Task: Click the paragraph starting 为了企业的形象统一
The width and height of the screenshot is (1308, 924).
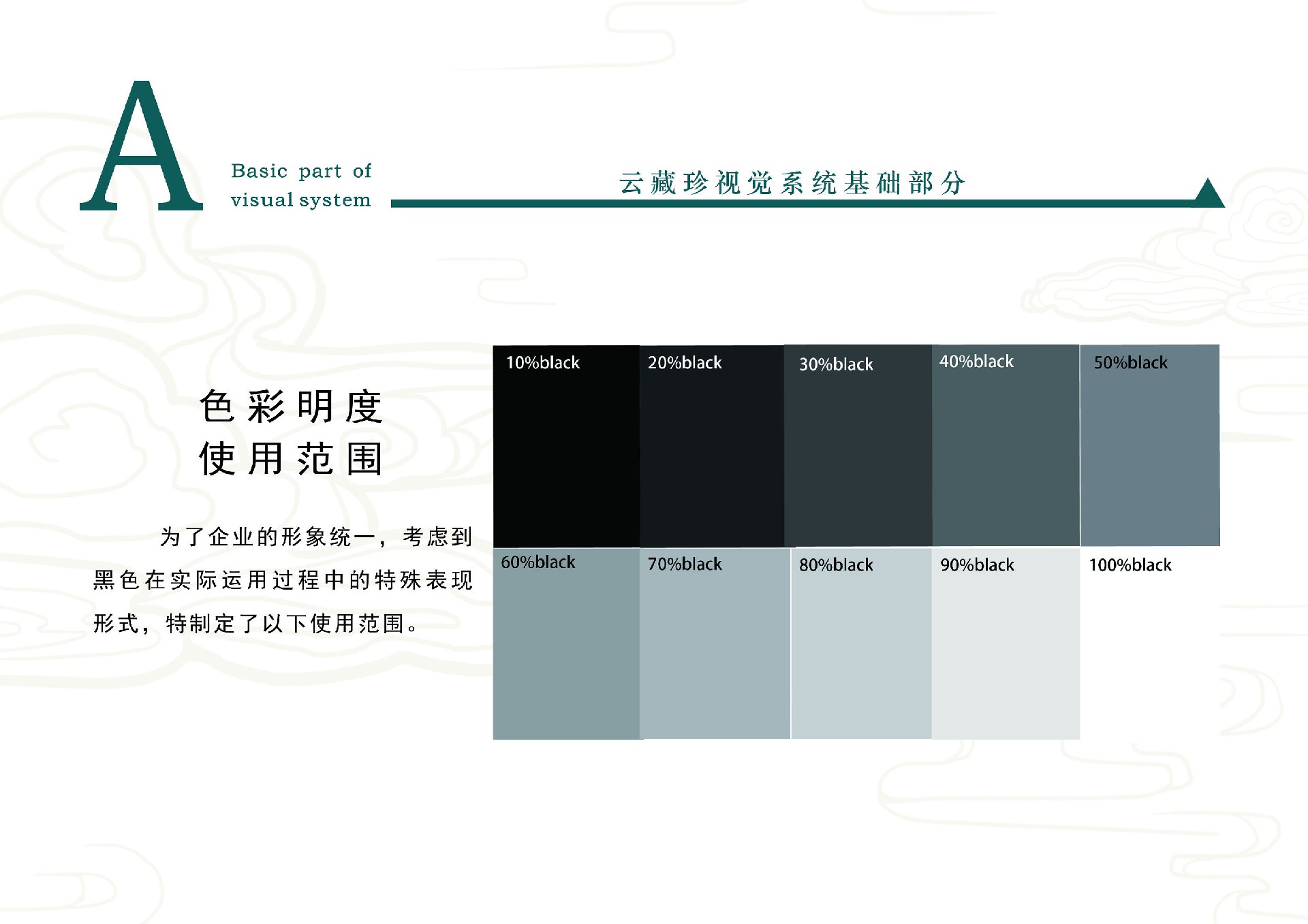Action: click(x=283, y=579)
